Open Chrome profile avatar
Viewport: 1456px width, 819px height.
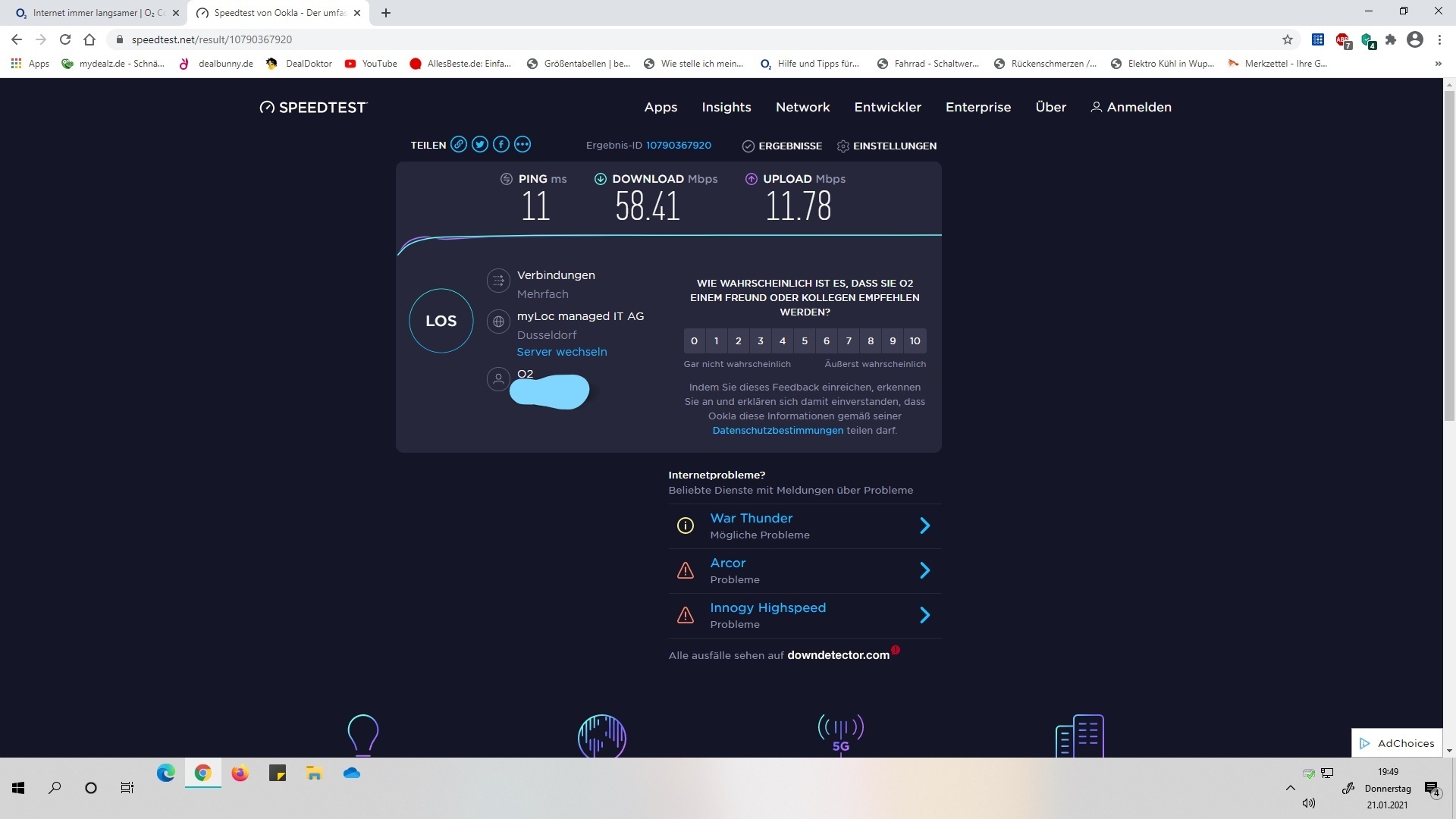click(1415, 39)
